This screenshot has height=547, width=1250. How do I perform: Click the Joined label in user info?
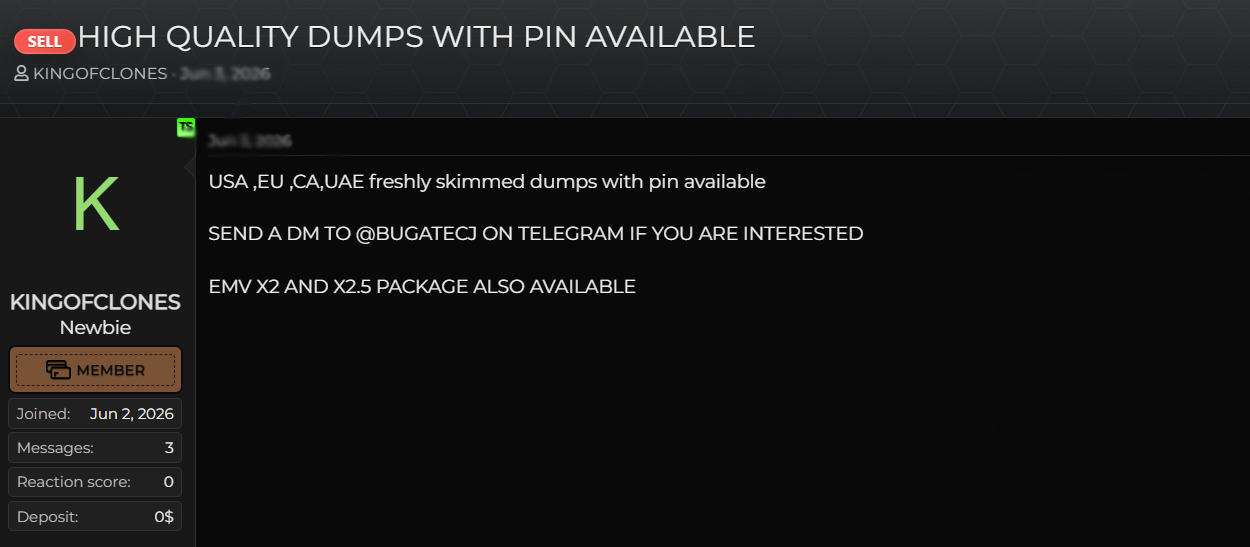[43, 414]
